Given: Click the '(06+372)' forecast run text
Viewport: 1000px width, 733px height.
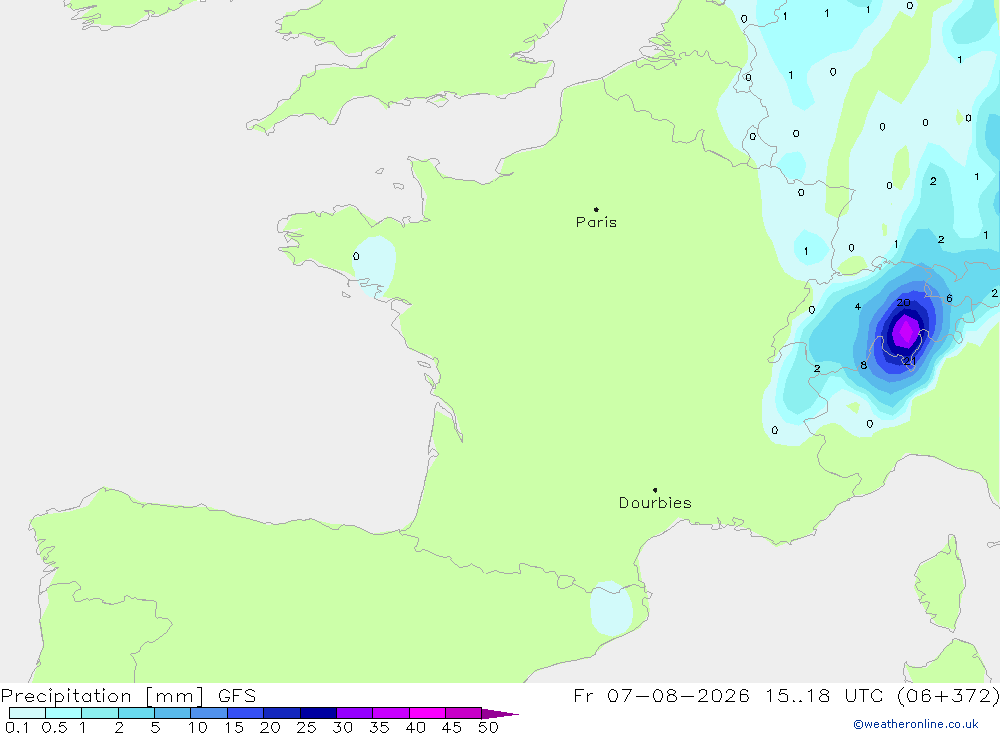Looking at the screenshot, I should click(x=948, y=696).
